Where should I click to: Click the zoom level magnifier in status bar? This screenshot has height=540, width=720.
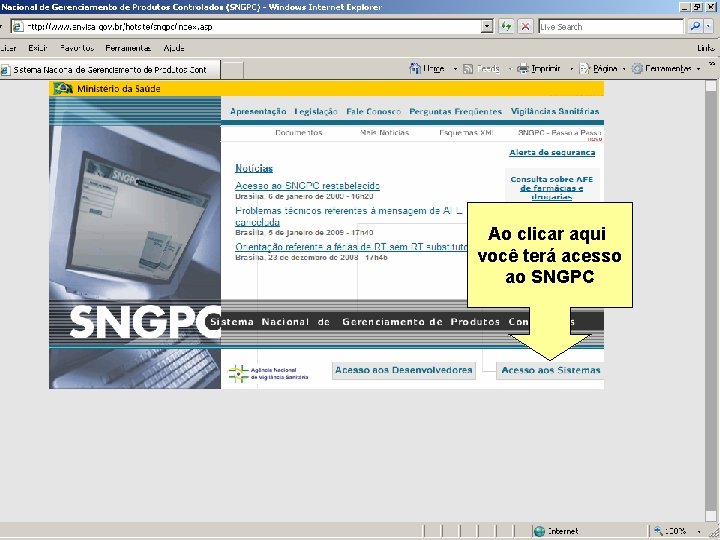tap(658, 531)
